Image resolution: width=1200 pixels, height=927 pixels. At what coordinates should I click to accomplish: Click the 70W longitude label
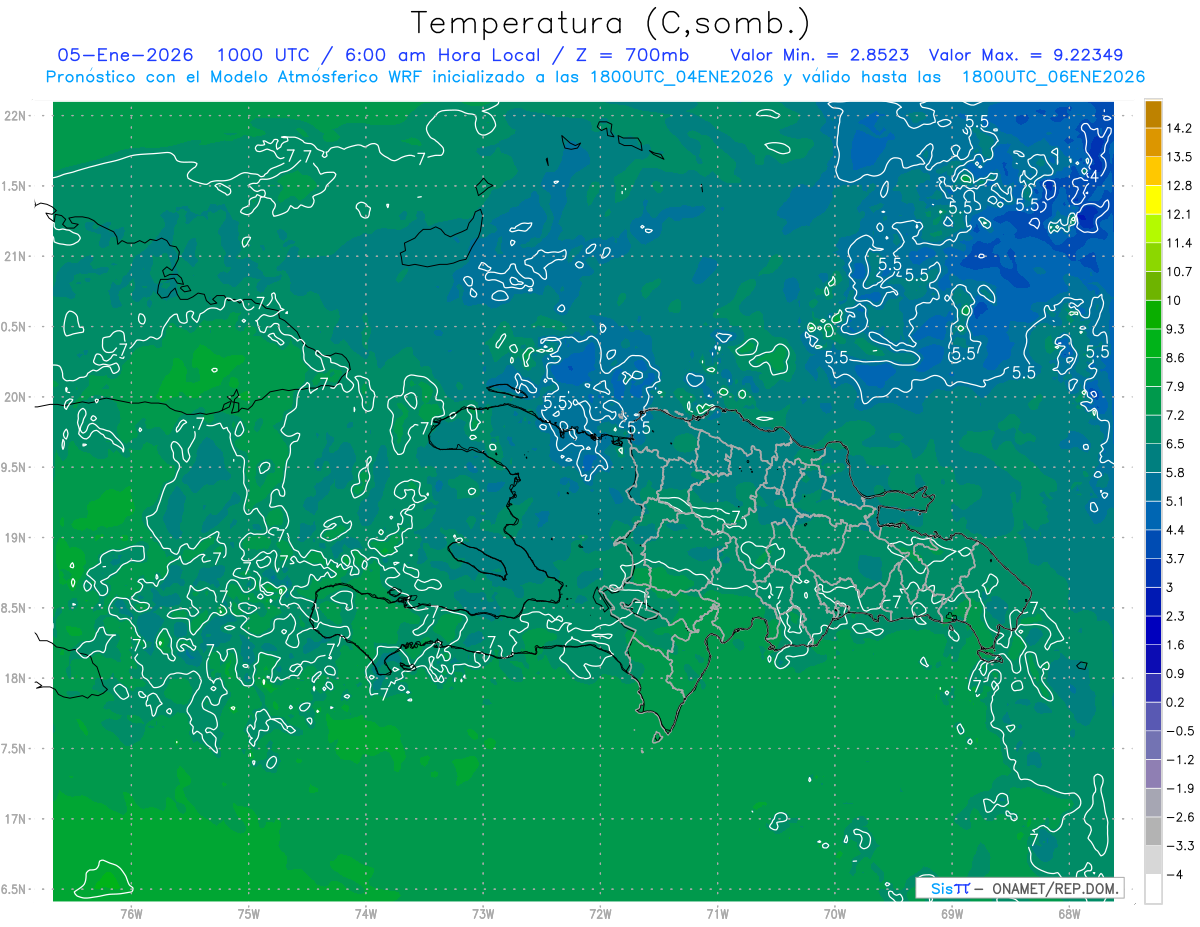coord(835,913)
